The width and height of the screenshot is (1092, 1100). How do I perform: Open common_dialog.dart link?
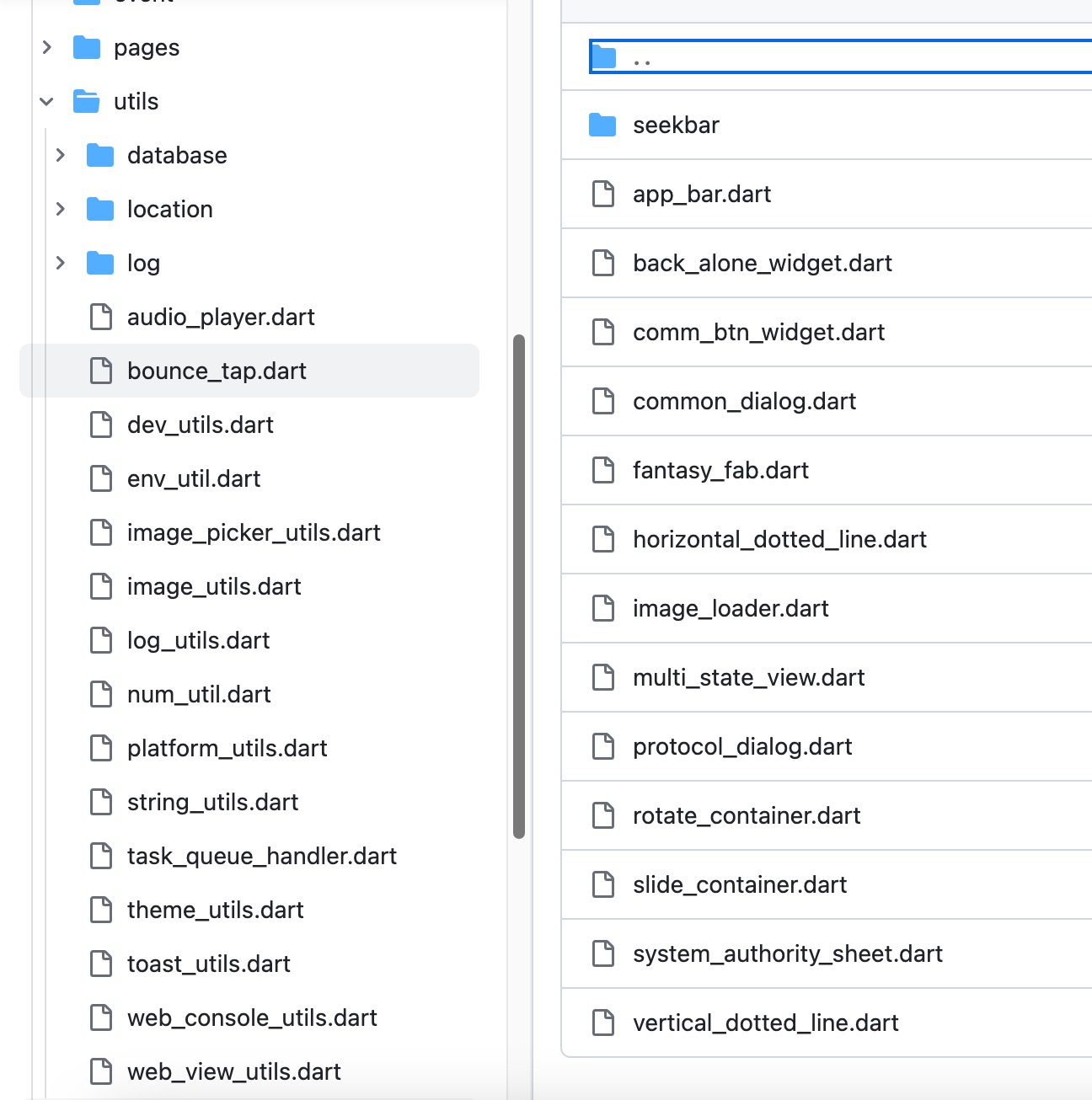744,402
